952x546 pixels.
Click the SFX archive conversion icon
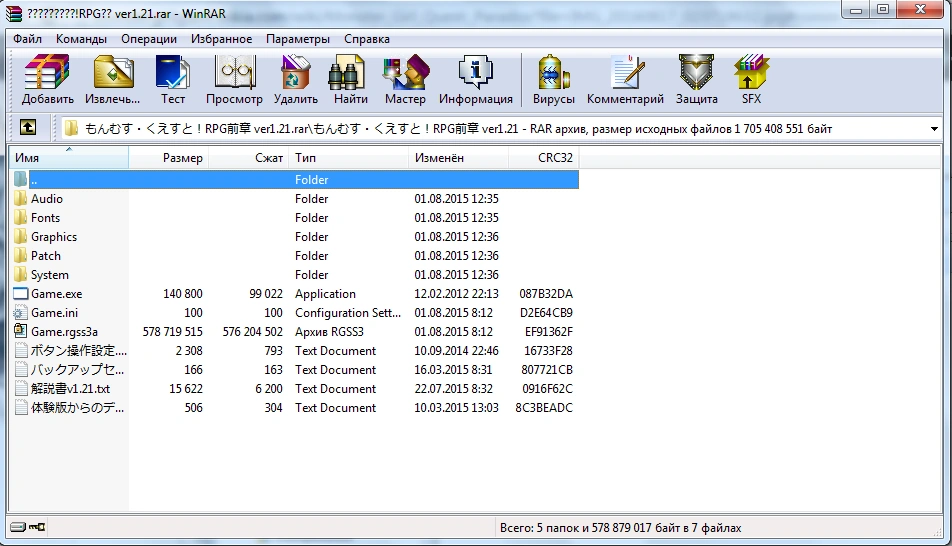point(751,79)
